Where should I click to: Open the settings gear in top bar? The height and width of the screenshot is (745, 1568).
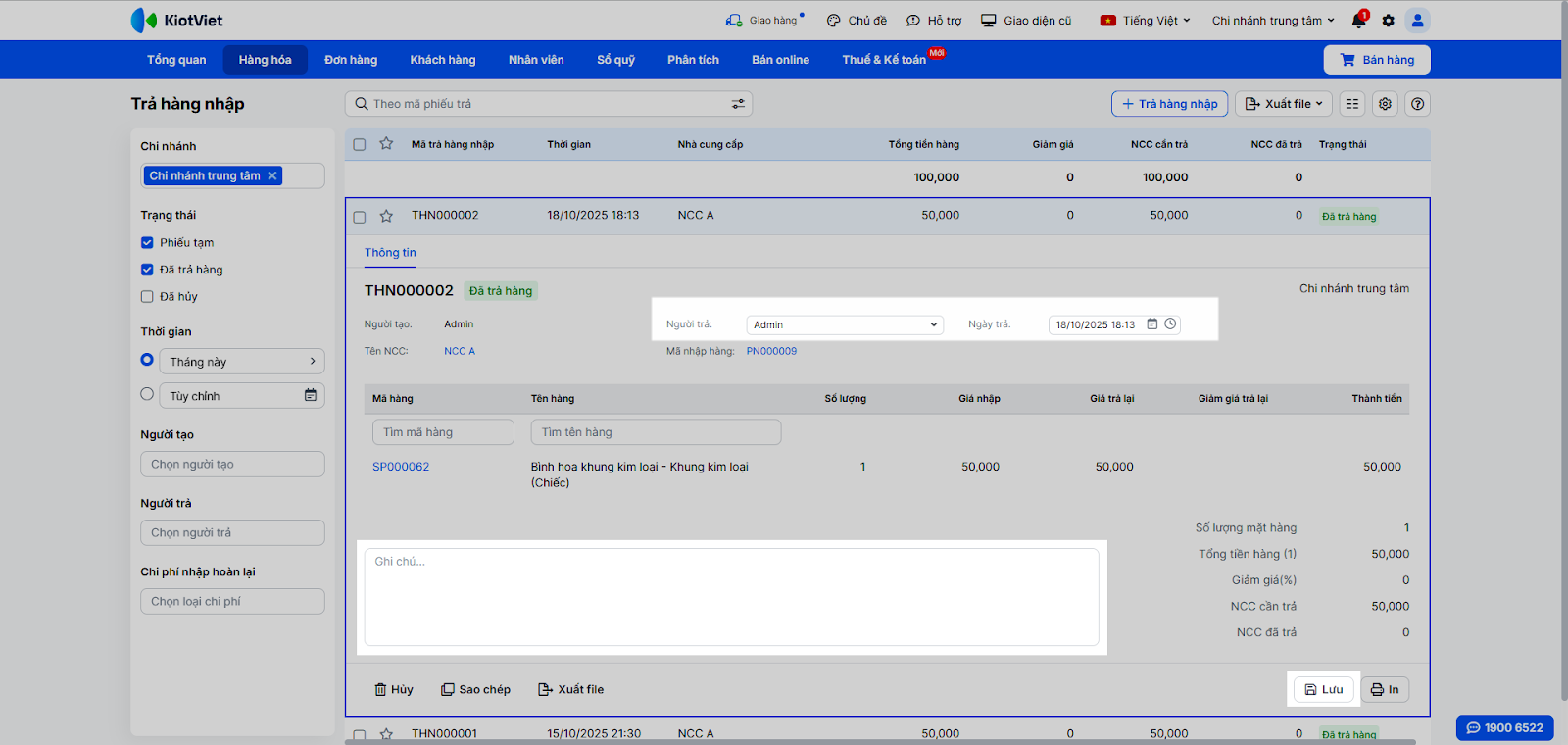pos(1388,21)
